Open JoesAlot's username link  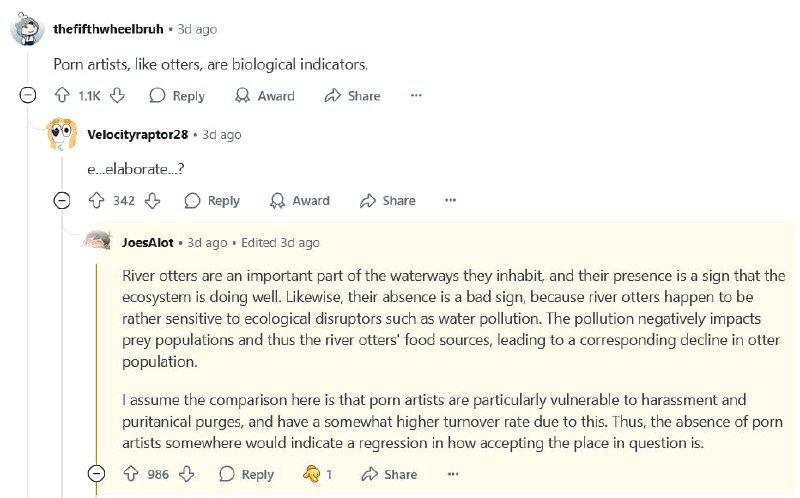click(148, 242)
